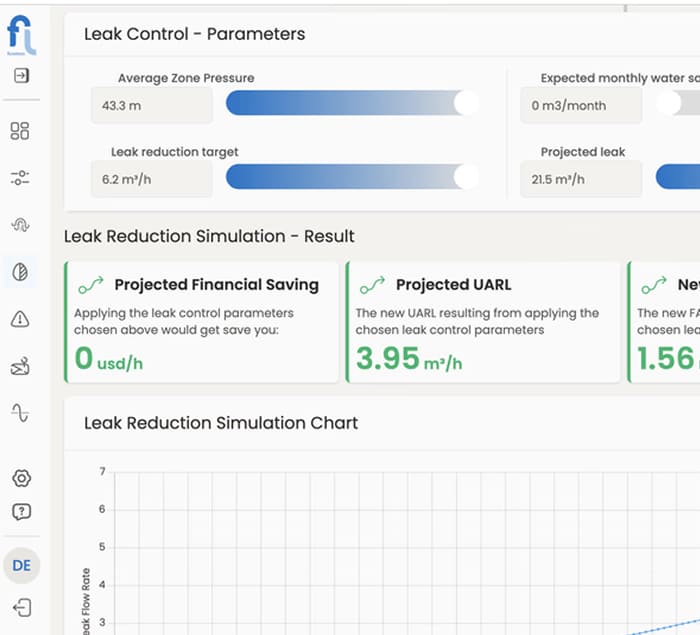
Task: Click the Average Zone Pressure slider handle
Action: (467, 103)
